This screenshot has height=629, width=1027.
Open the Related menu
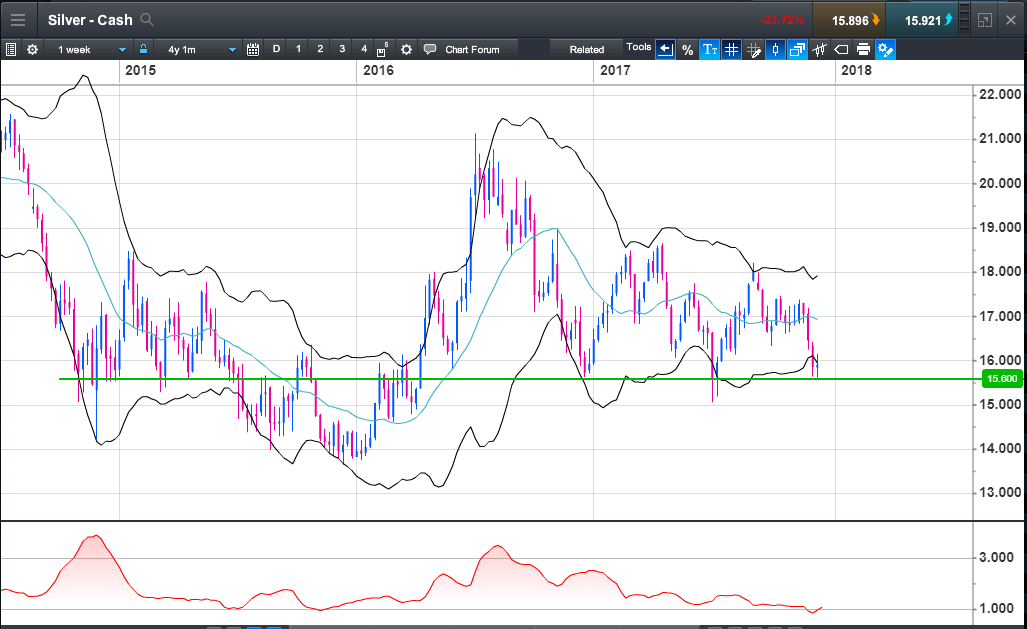[587, 49]
